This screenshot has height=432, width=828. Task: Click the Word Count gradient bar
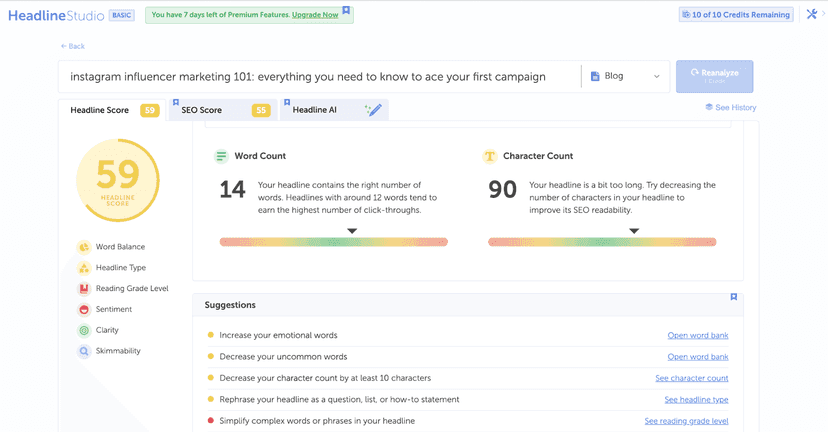[334, 242]
